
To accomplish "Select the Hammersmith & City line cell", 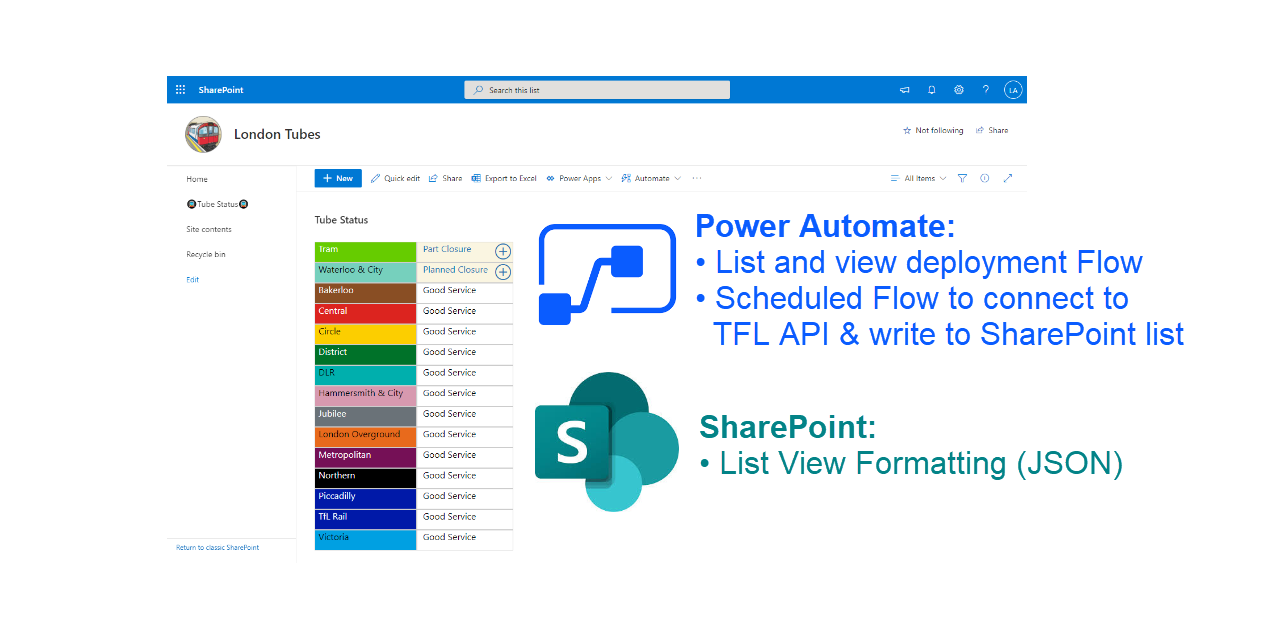I will (365, 396).
